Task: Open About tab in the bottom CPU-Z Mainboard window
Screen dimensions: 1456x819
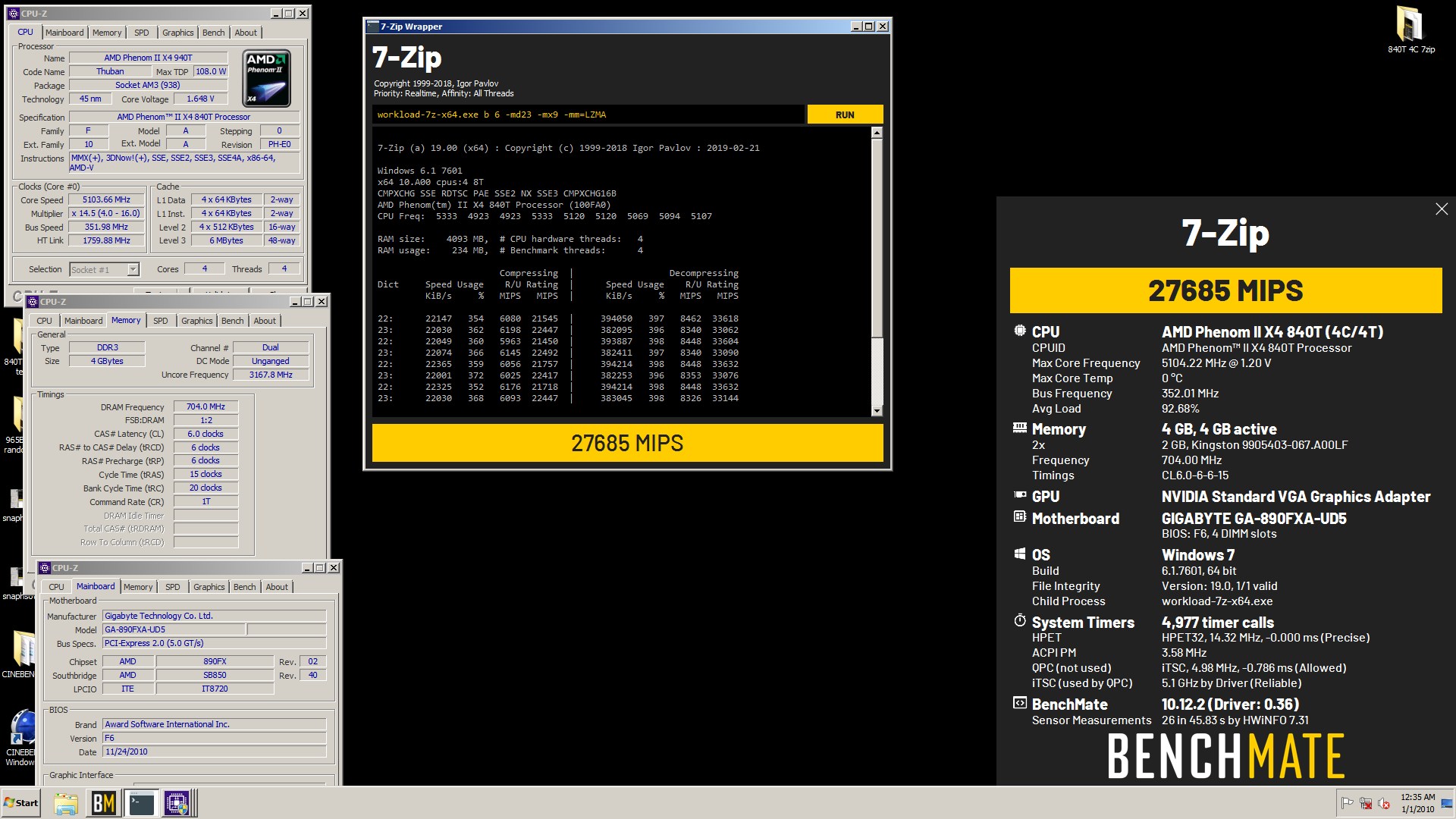Action: [277, 587]
